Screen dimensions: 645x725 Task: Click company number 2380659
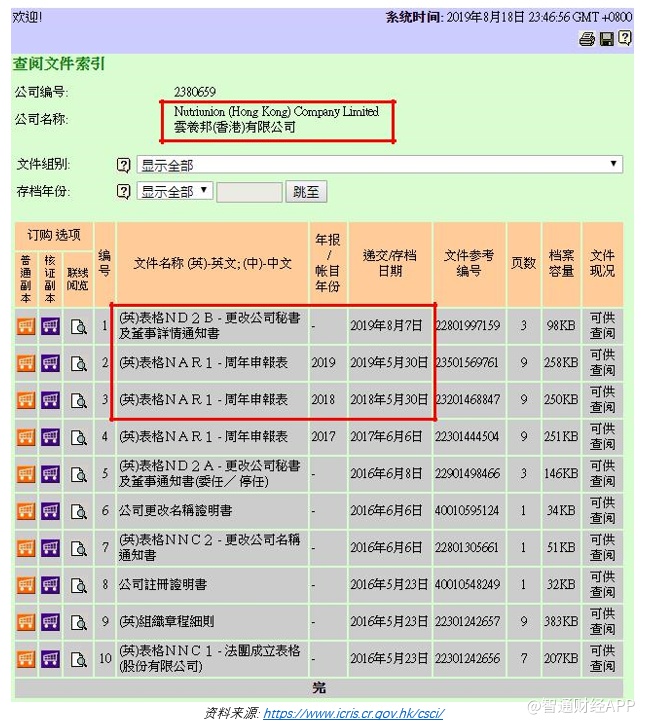(x=195, y=92)
